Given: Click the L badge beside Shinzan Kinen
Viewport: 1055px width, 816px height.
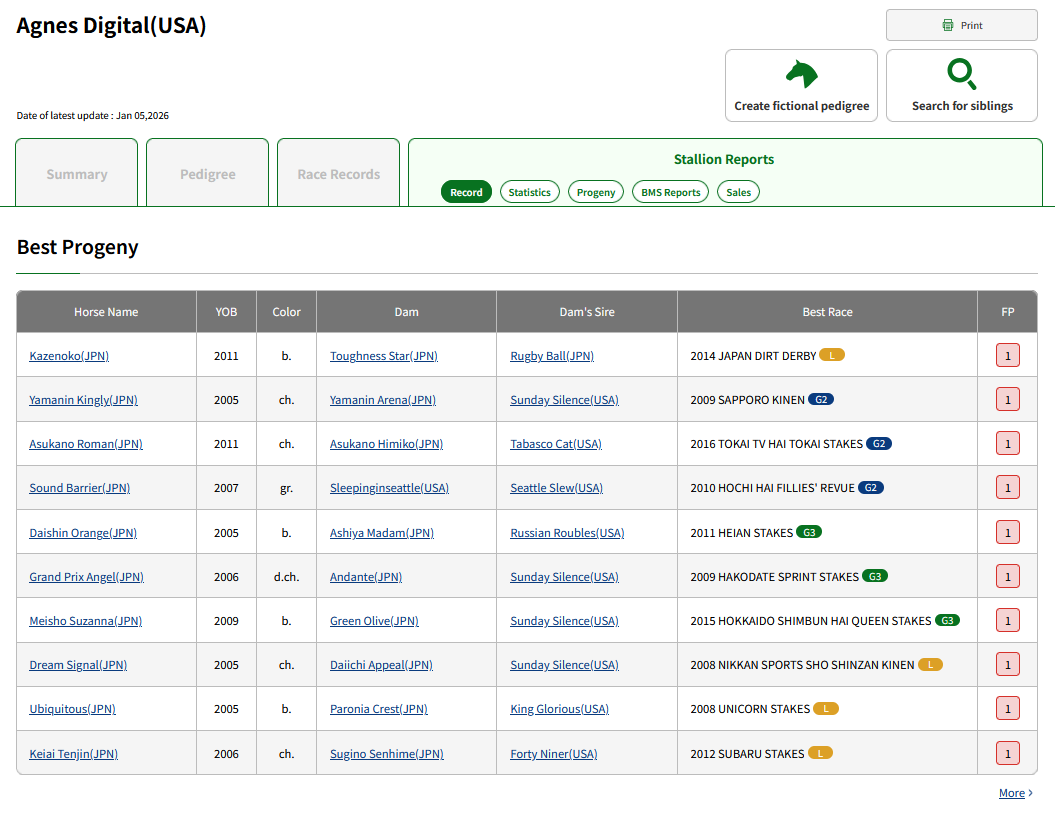Looking at the screenshot, I should click(x=930, y=665).
